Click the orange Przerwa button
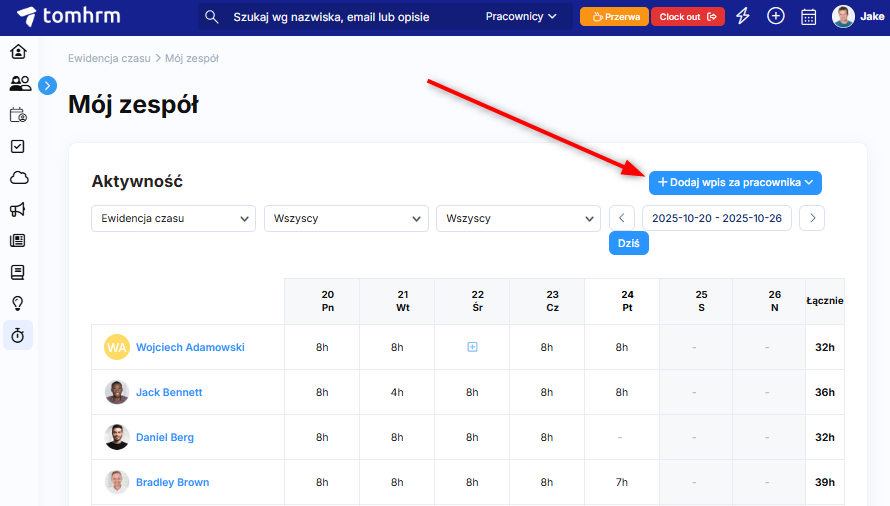This screenshot has height=506, width=890. pyautogui.click(x=614, y=17)
